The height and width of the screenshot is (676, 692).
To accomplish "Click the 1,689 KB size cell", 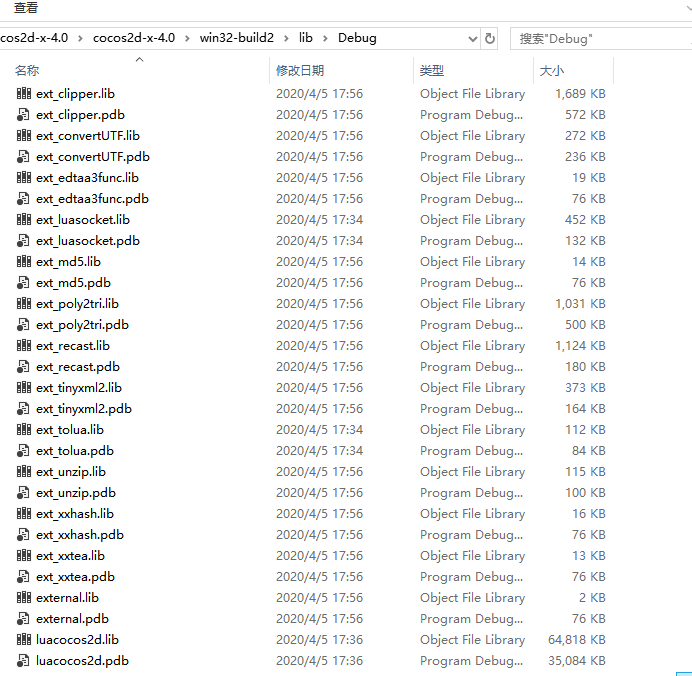I will (580, 94).
